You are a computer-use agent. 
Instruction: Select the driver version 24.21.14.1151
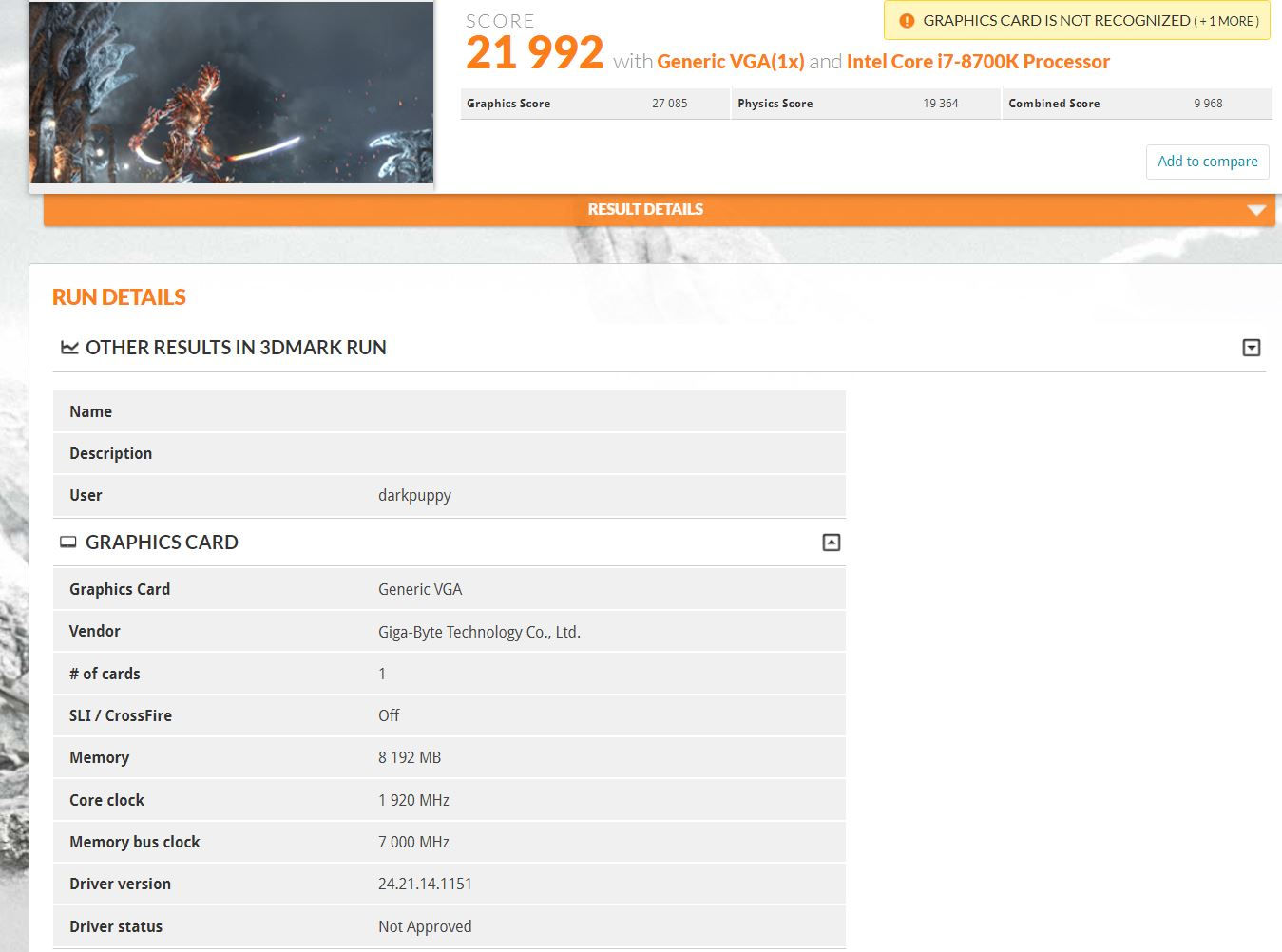(x=425, y=884)
